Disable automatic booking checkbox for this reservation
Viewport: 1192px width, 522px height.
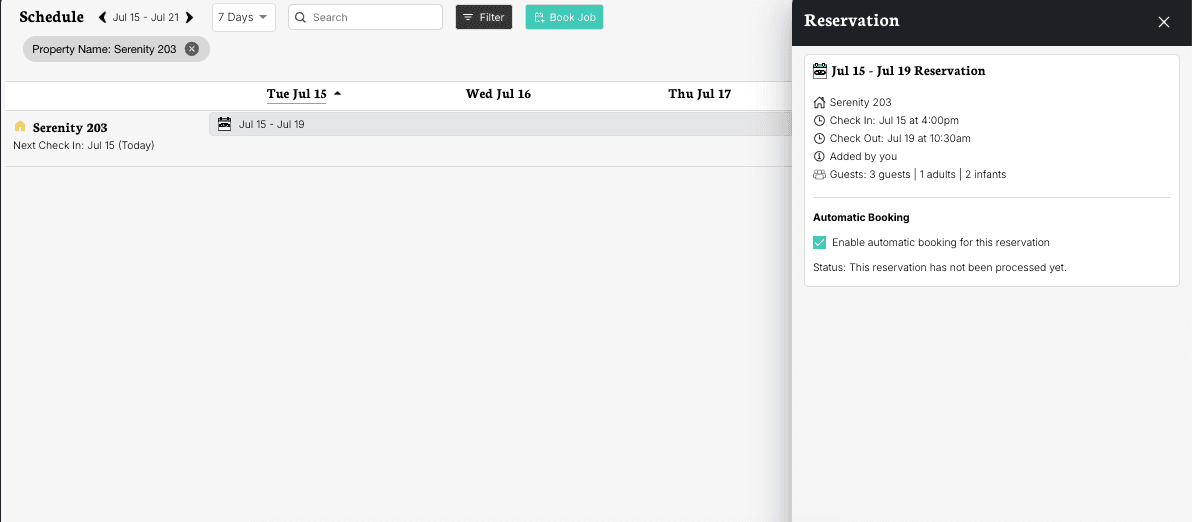pos(820,242)
